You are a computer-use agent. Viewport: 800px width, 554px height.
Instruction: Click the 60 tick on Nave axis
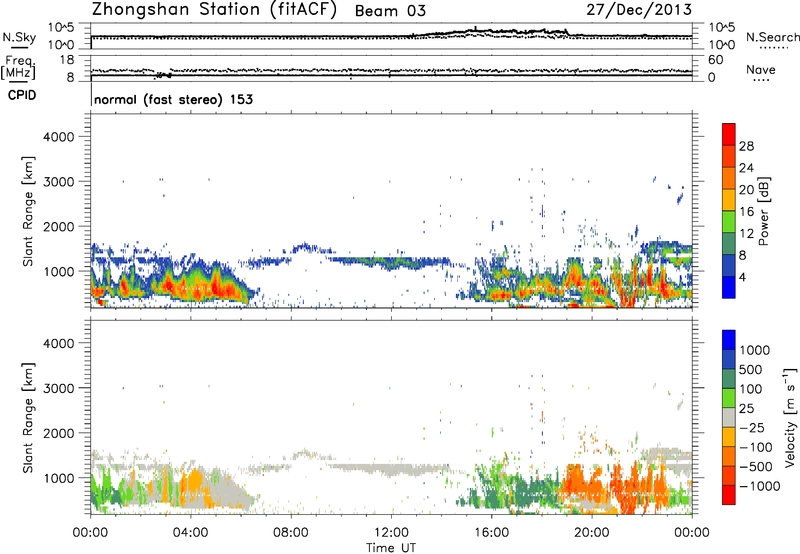point(715,60)
